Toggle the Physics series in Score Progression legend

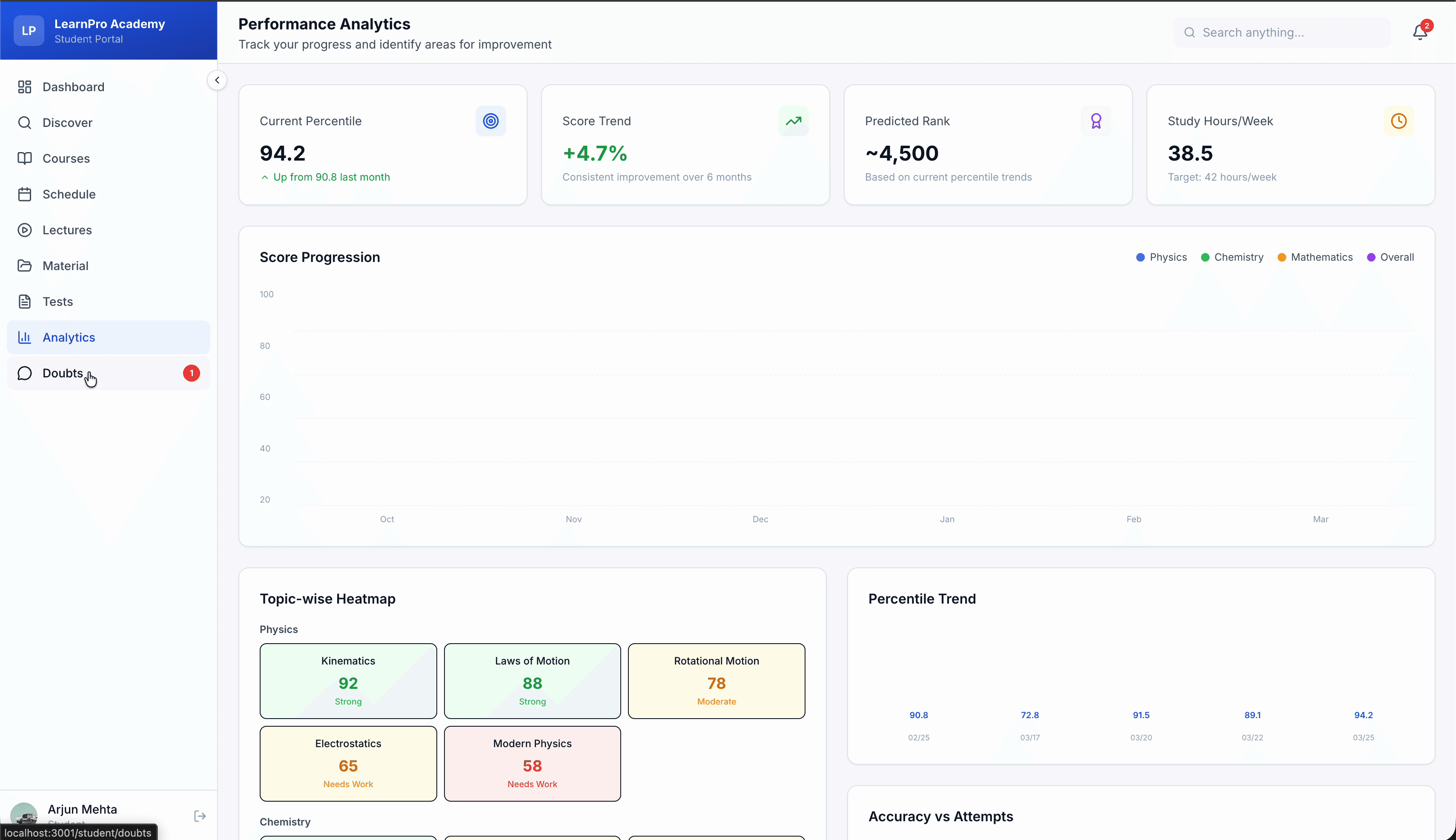point(1161,257)
